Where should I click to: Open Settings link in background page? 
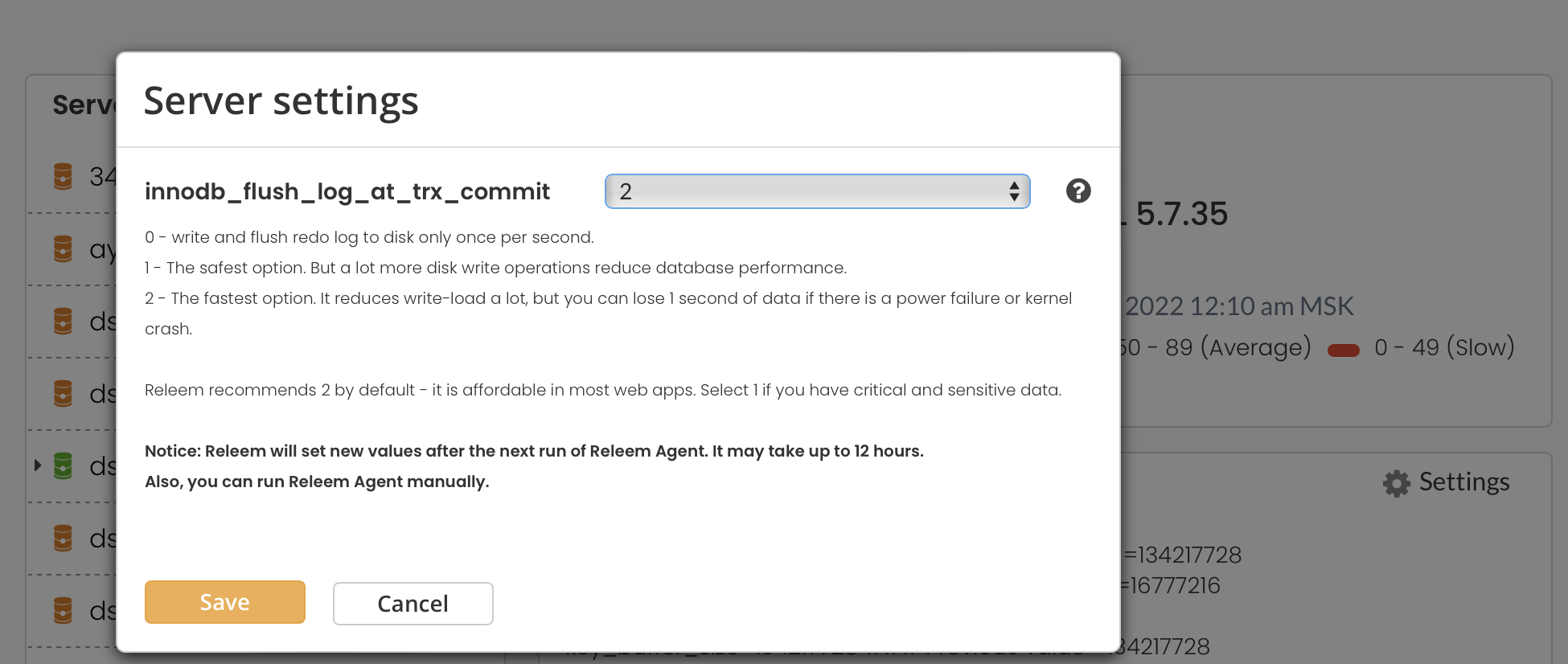tap(1464, 482)
